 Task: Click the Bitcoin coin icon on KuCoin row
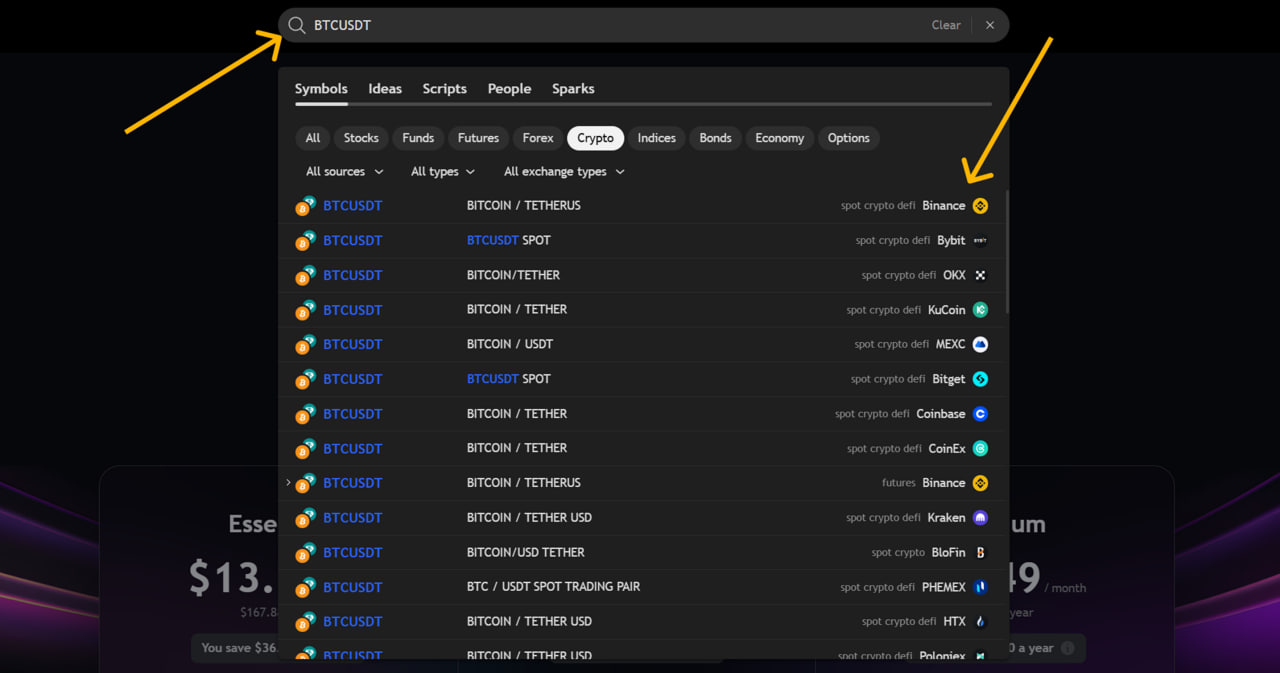click(x=305, y=310)
